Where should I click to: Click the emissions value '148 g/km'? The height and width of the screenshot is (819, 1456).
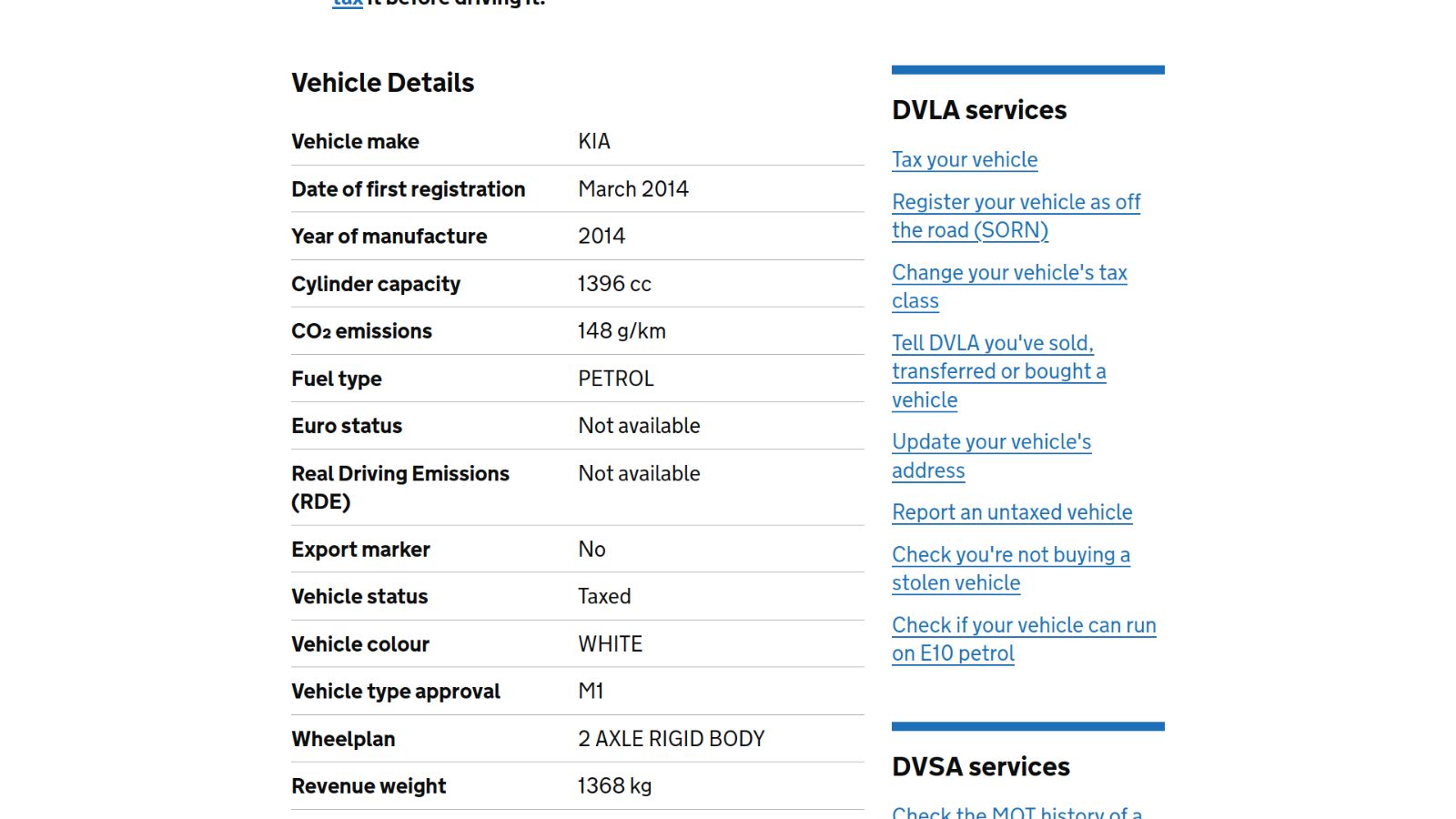(x=622, y=331)
